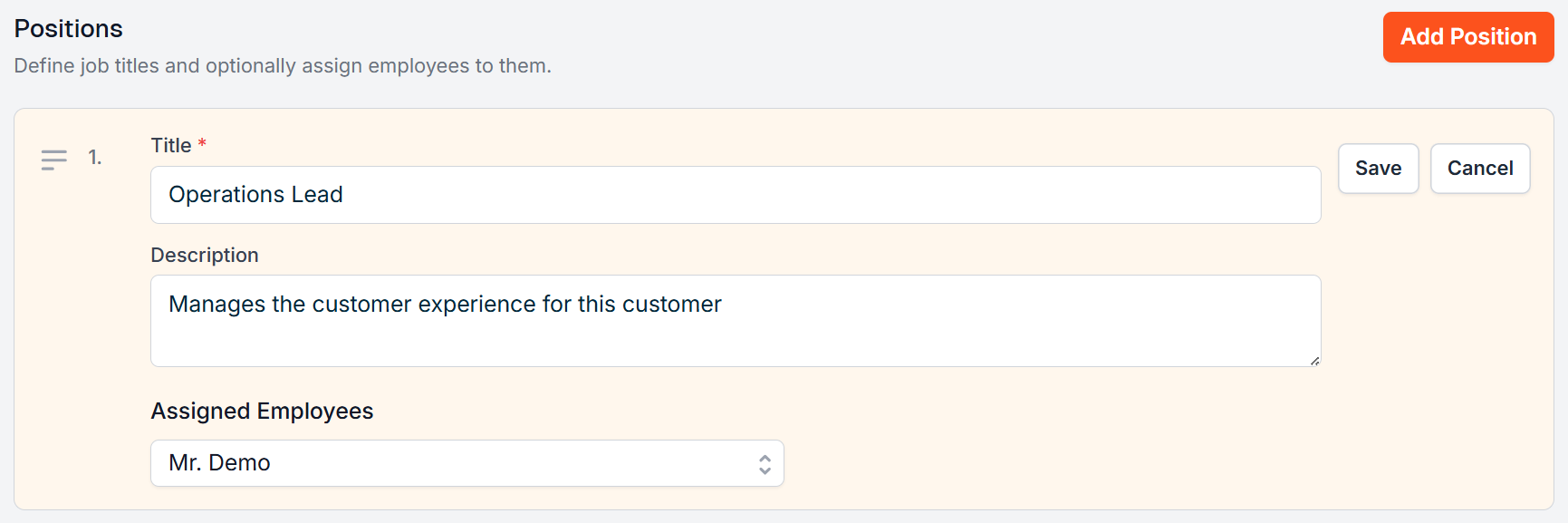Save the Operations Lead position
The height and width of the screenshot is (523, 1568).
tap(1378, 169)
